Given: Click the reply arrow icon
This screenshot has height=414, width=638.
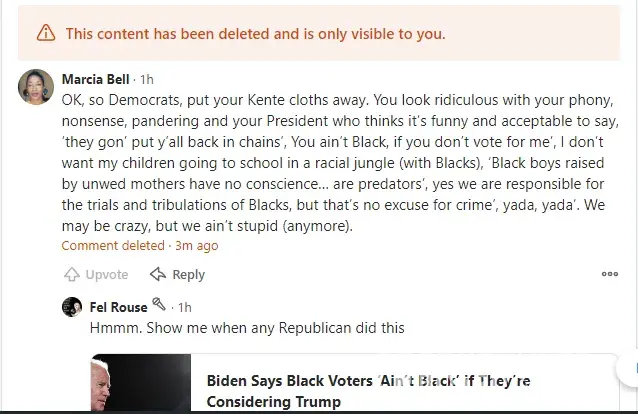Looking at the screenshot, I should tap(158, 274).
